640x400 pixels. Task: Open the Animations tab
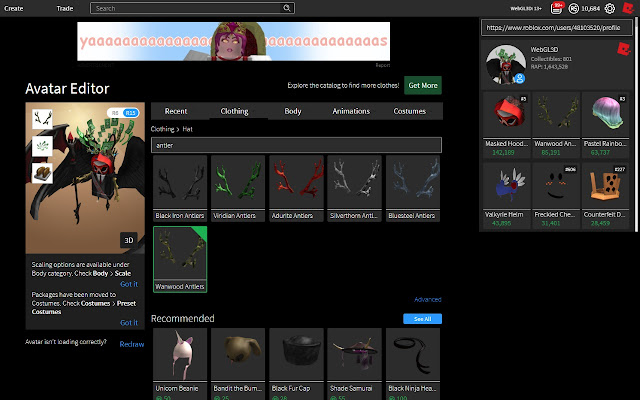tap(351, 111)
